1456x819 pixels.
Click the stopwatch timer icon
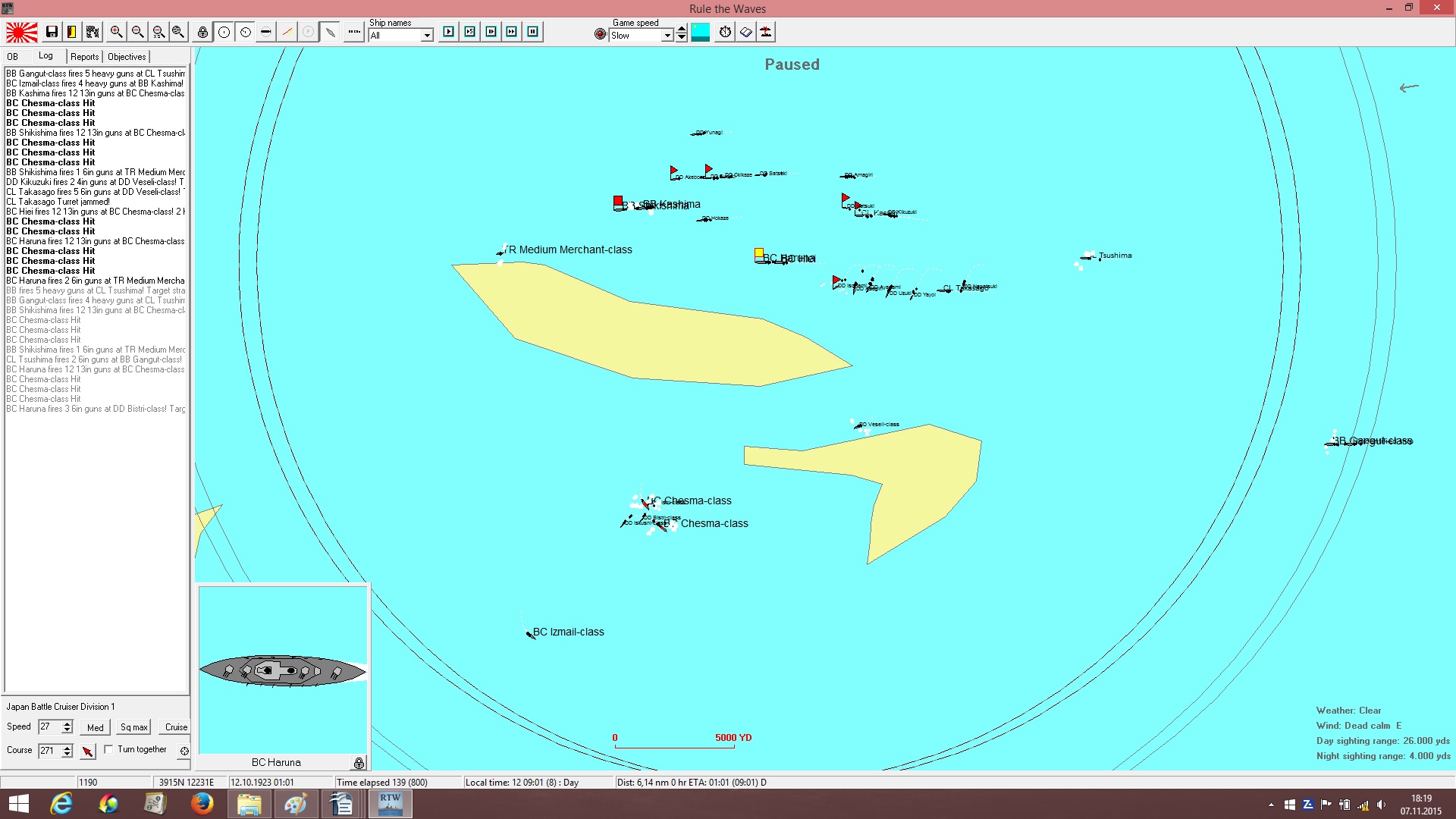tap(726, 32)
